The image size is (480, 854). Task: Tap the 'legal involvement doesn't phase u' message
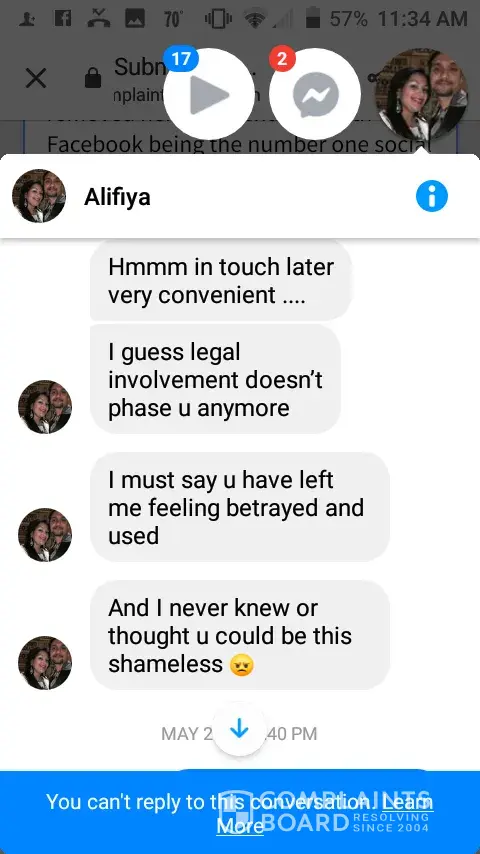[215, 380]
